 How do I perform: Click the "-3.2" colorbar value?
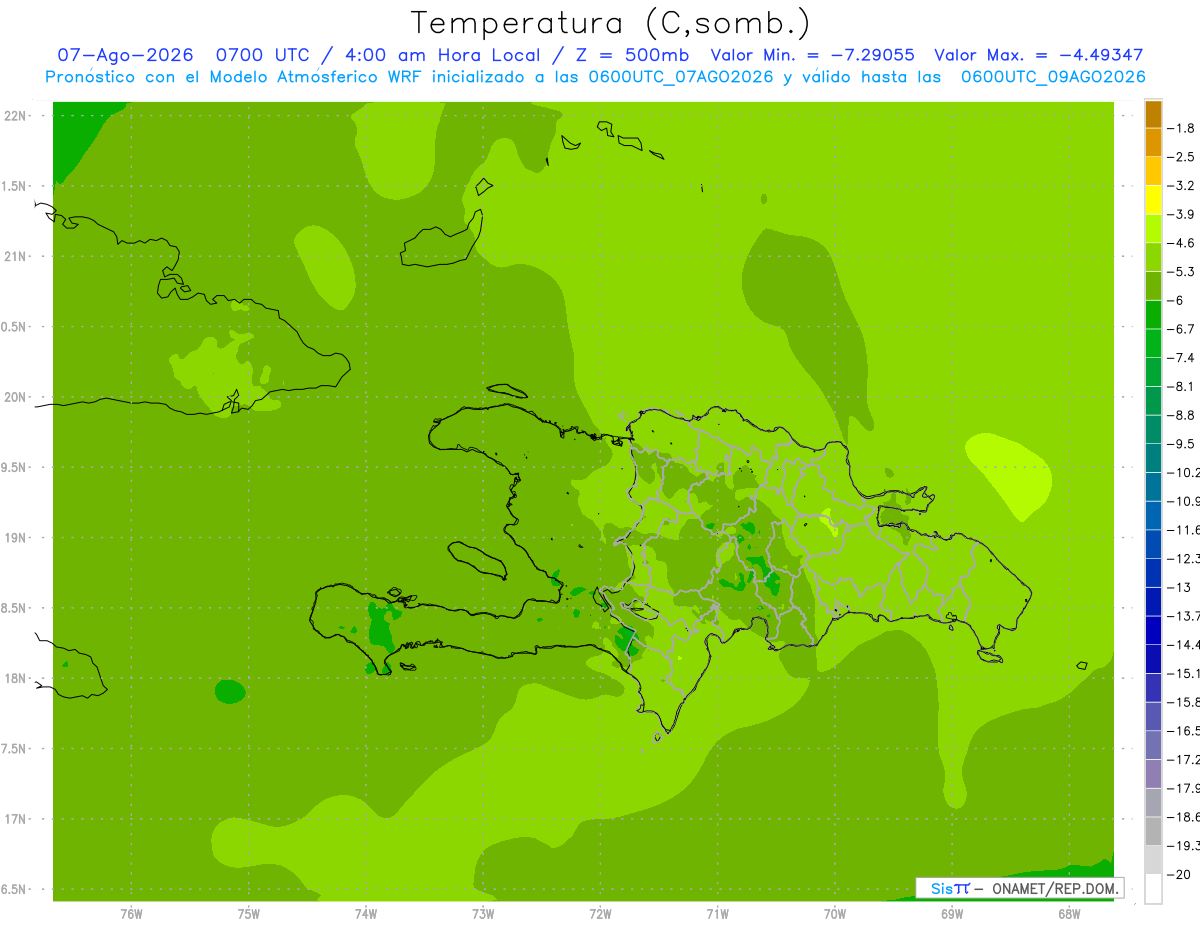pos(1181,186)
